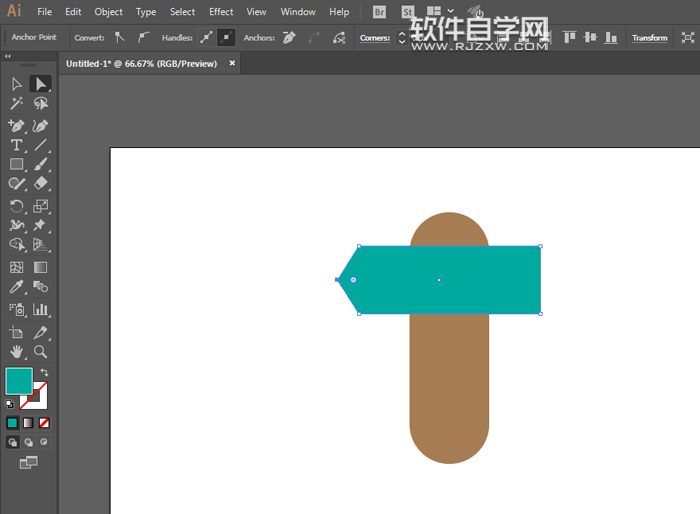Select the Type tool
The image size is (700, 514).
point(17,145)
